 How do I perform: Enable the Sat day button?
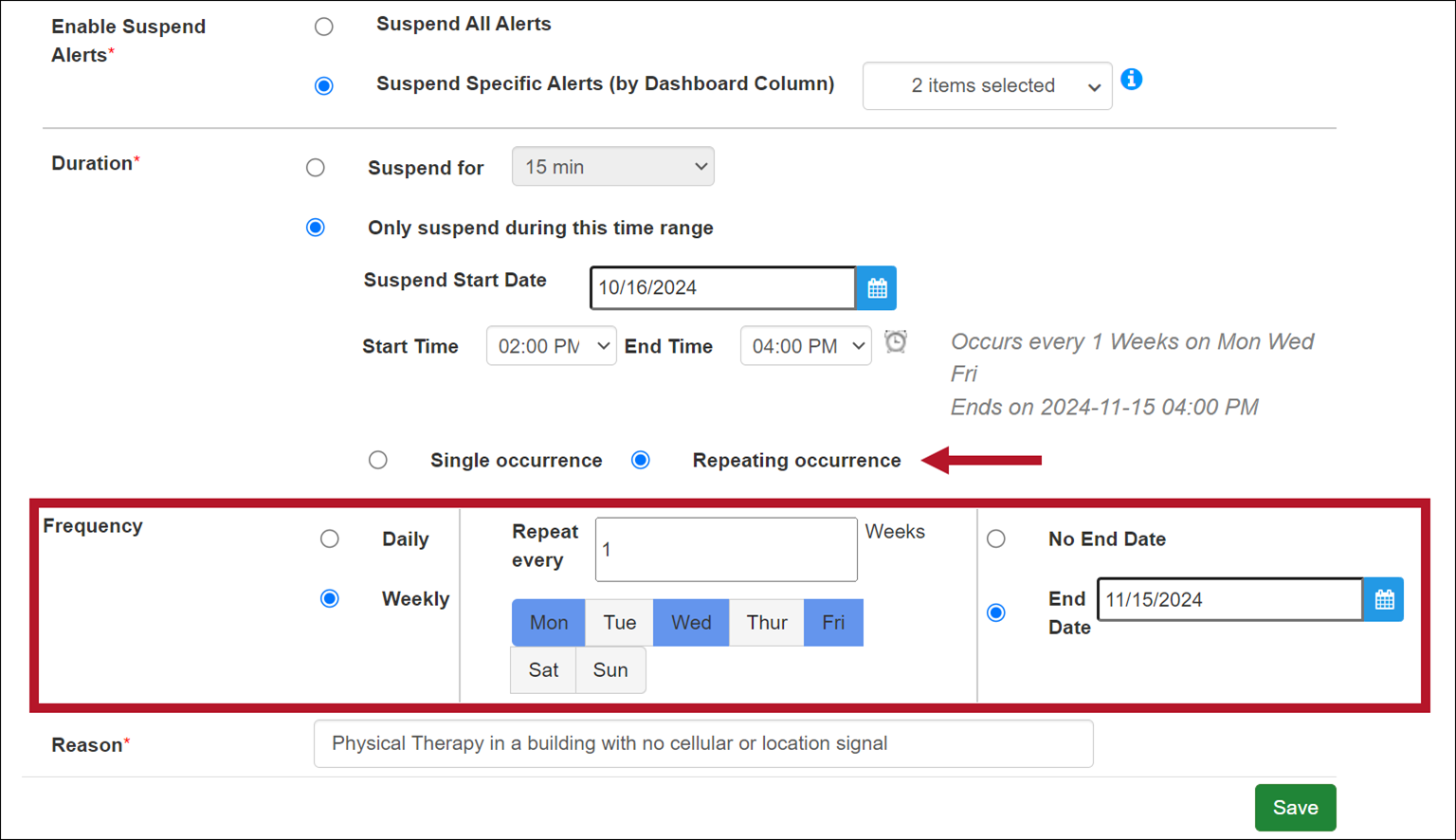pyautogui.click(x=543, y=670)
